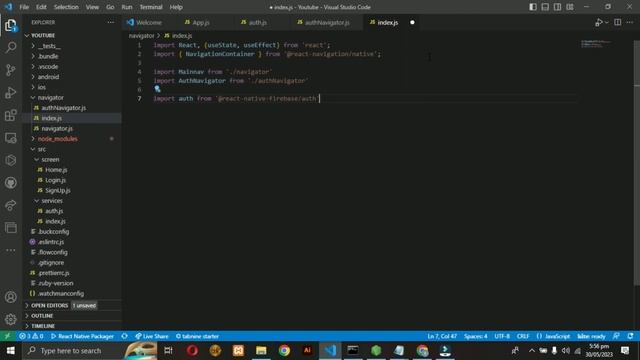Open the Accounts icon

[x=11, y=297]
